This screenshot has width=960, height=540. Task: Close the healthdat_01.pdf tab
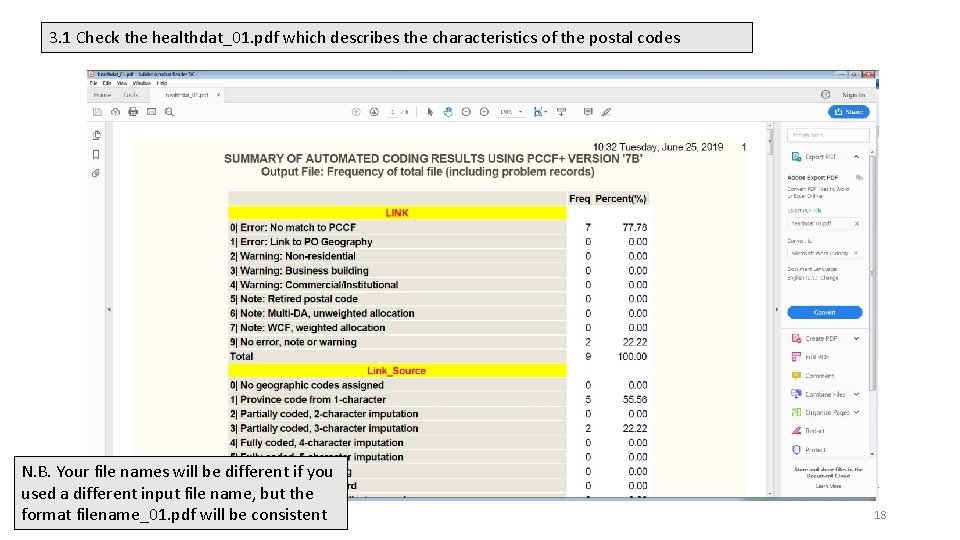(x=218, y=95)
